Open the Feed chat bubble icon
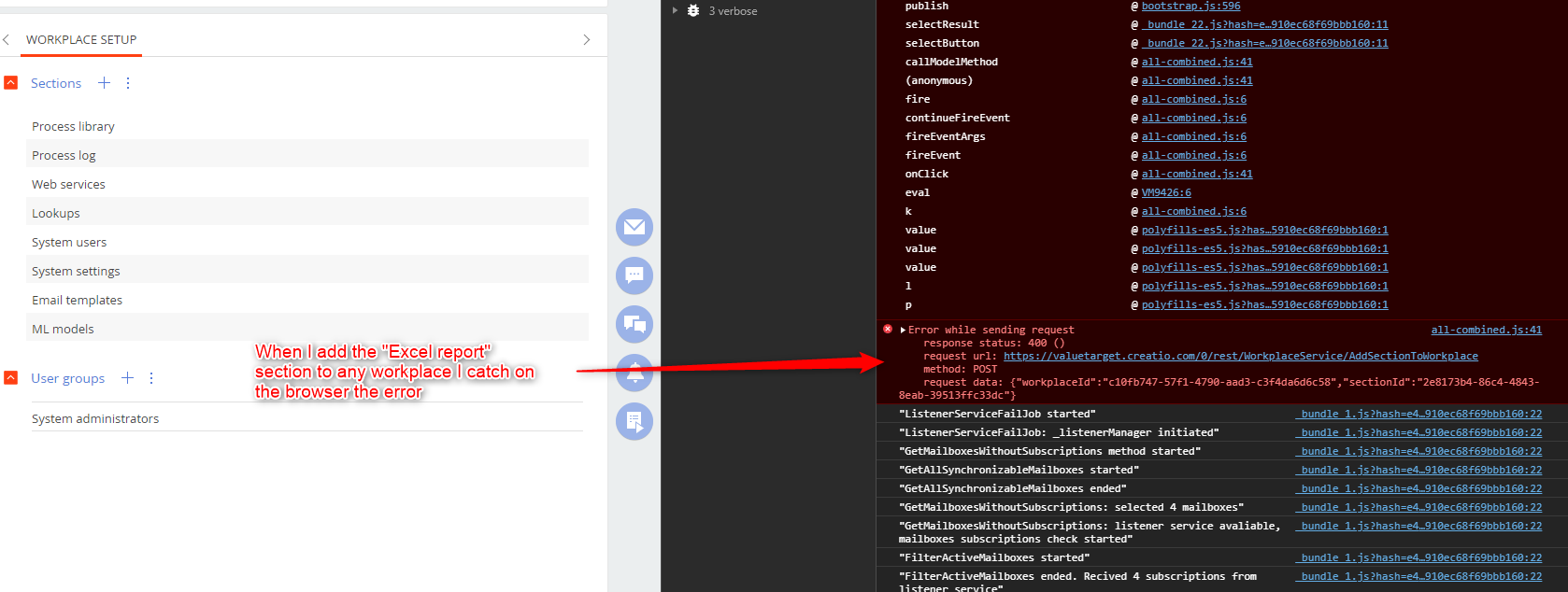The image size is (1568, 592). click(x=634, y=275)
